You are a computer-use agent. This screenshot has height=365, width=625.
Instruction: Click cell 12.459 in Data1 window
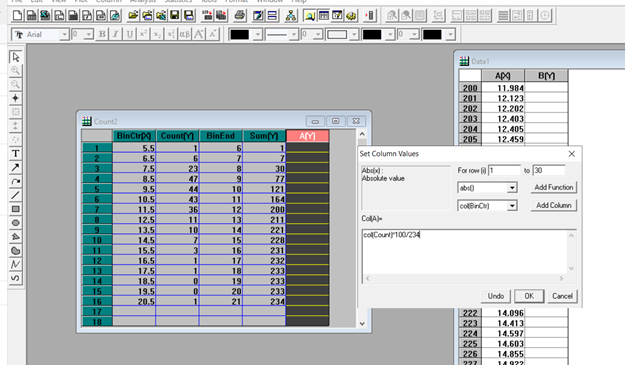[503, 139]
